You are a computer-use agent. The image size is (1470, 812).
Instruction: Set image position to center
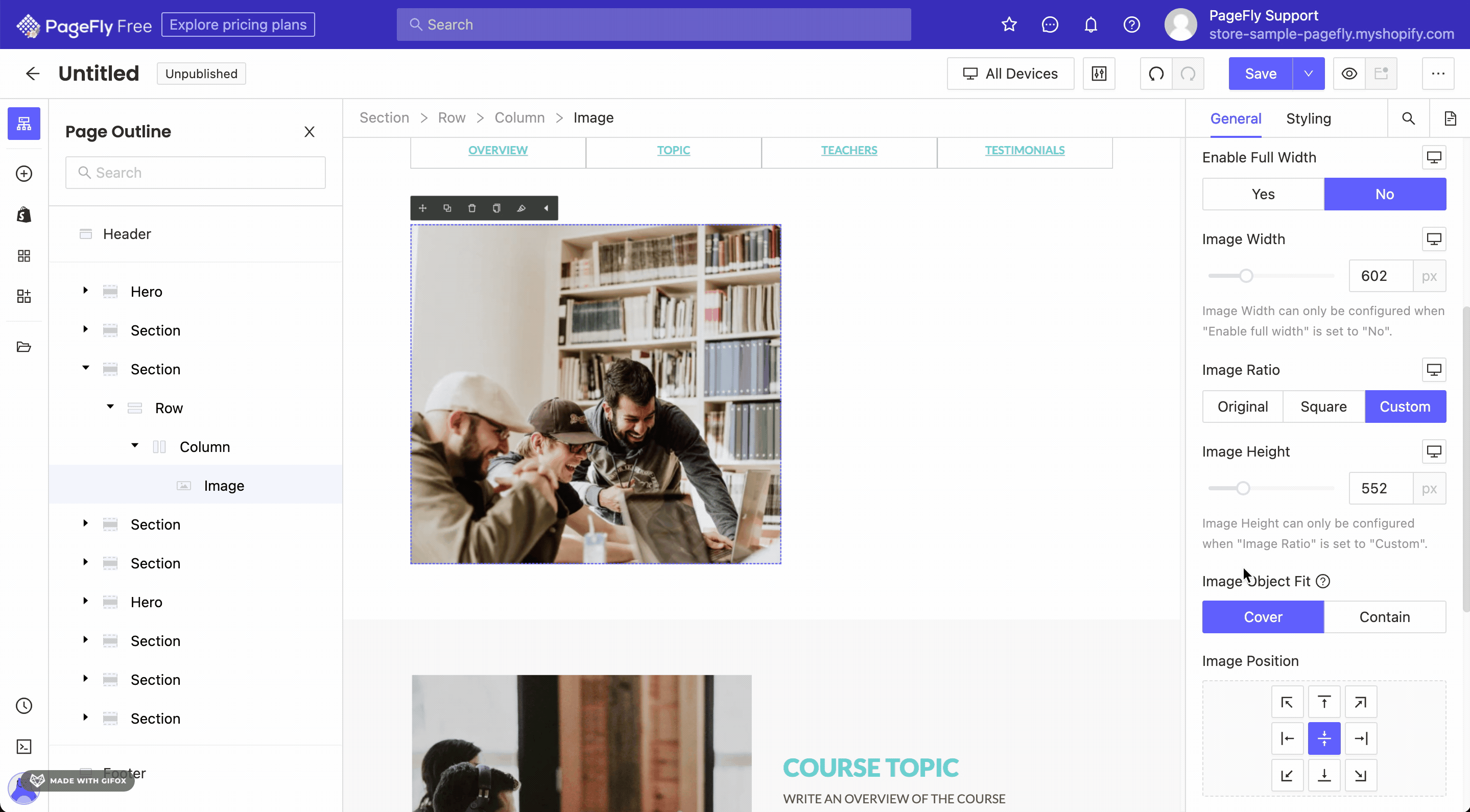coord(1324,738)
